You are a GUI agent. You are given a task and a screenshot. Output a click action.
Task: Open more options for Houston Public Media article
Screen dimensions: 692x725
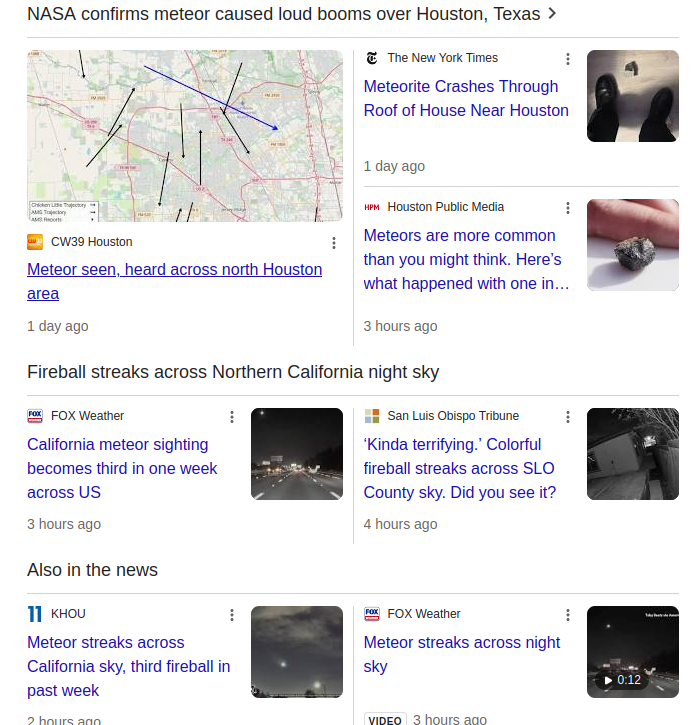pyautogui.click(x=568, y=208)
